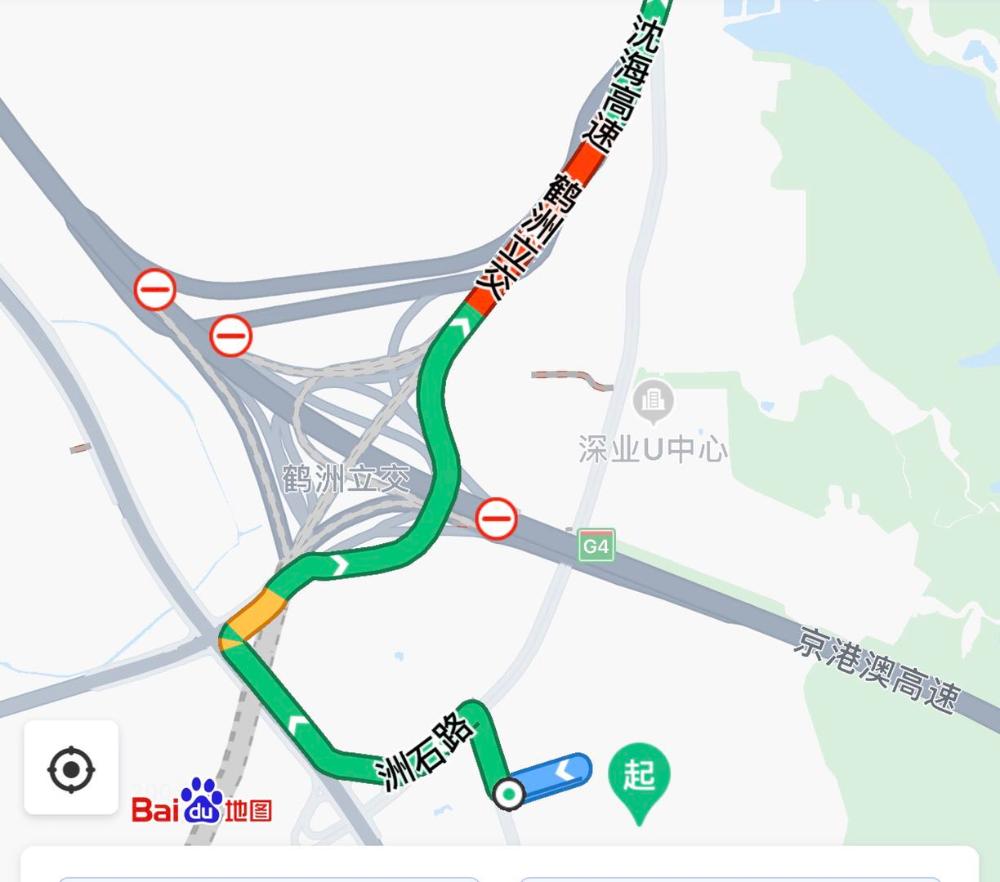Click the bottom-left route option card
1000x882 pixels.
click(x=268, y=879)
